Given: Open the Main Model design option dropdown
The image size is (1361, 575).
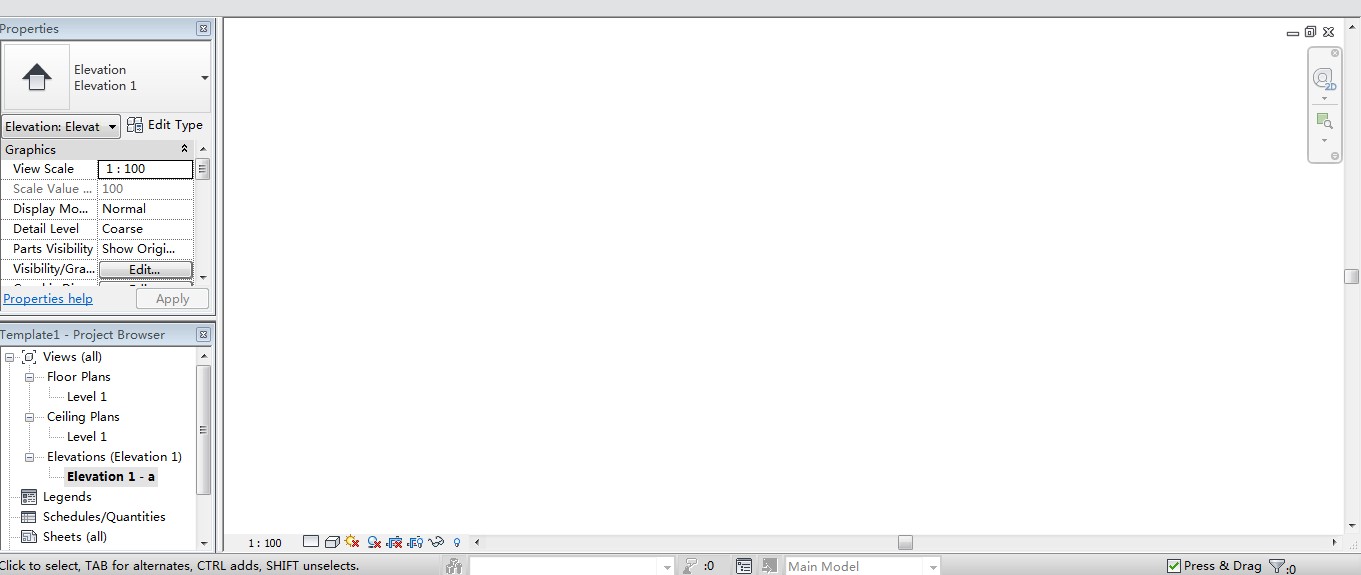Looking at the screenshot, I should click(933, 567).
